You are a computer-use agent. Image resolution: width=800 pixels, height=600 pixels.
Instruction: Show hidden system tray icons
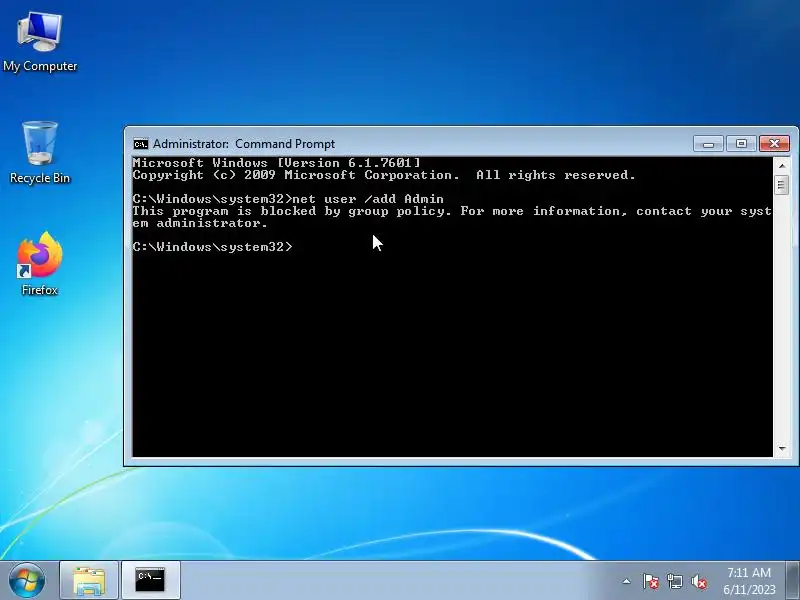point(627,581)
